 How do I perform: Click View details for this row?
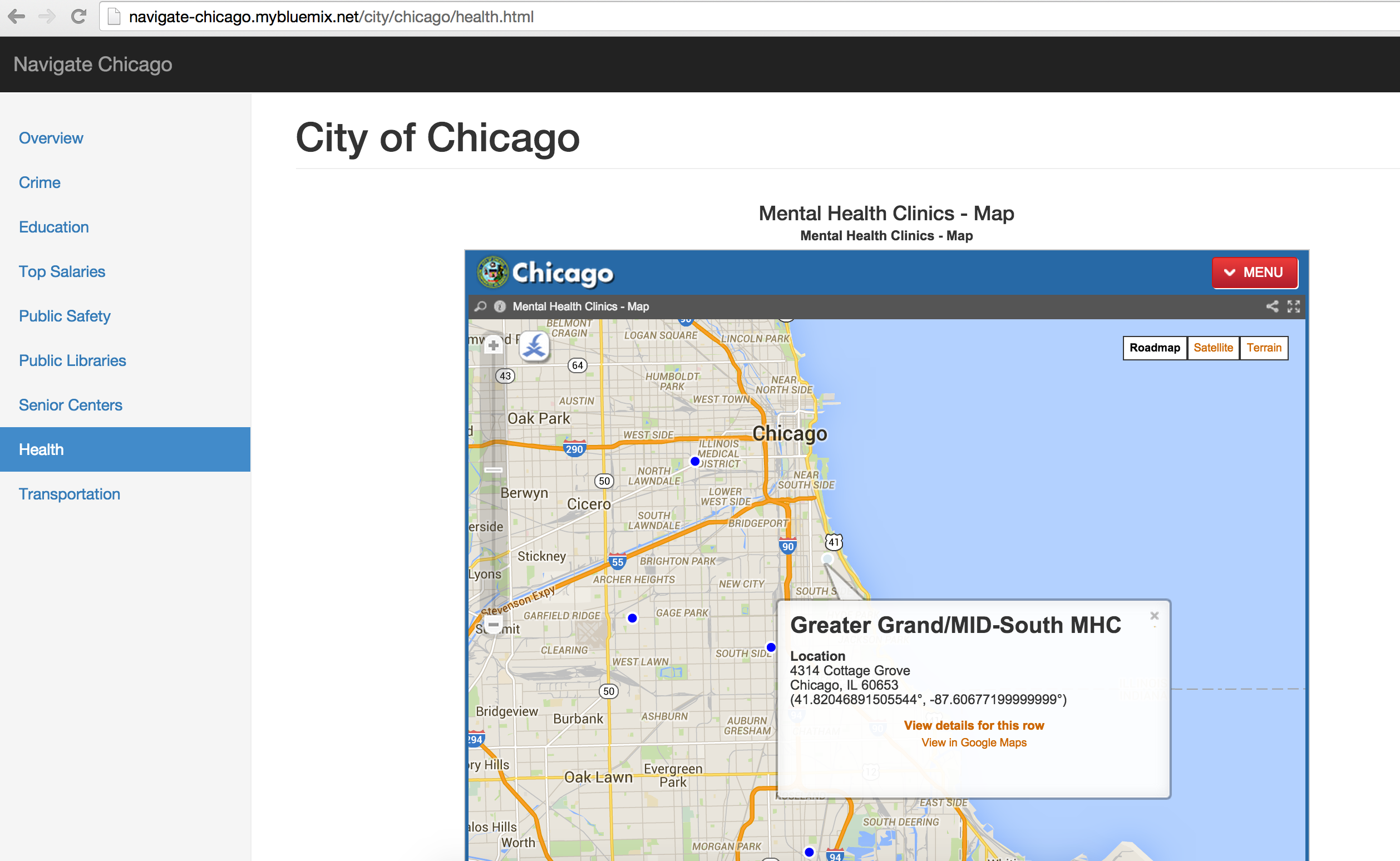click(973, 725)
